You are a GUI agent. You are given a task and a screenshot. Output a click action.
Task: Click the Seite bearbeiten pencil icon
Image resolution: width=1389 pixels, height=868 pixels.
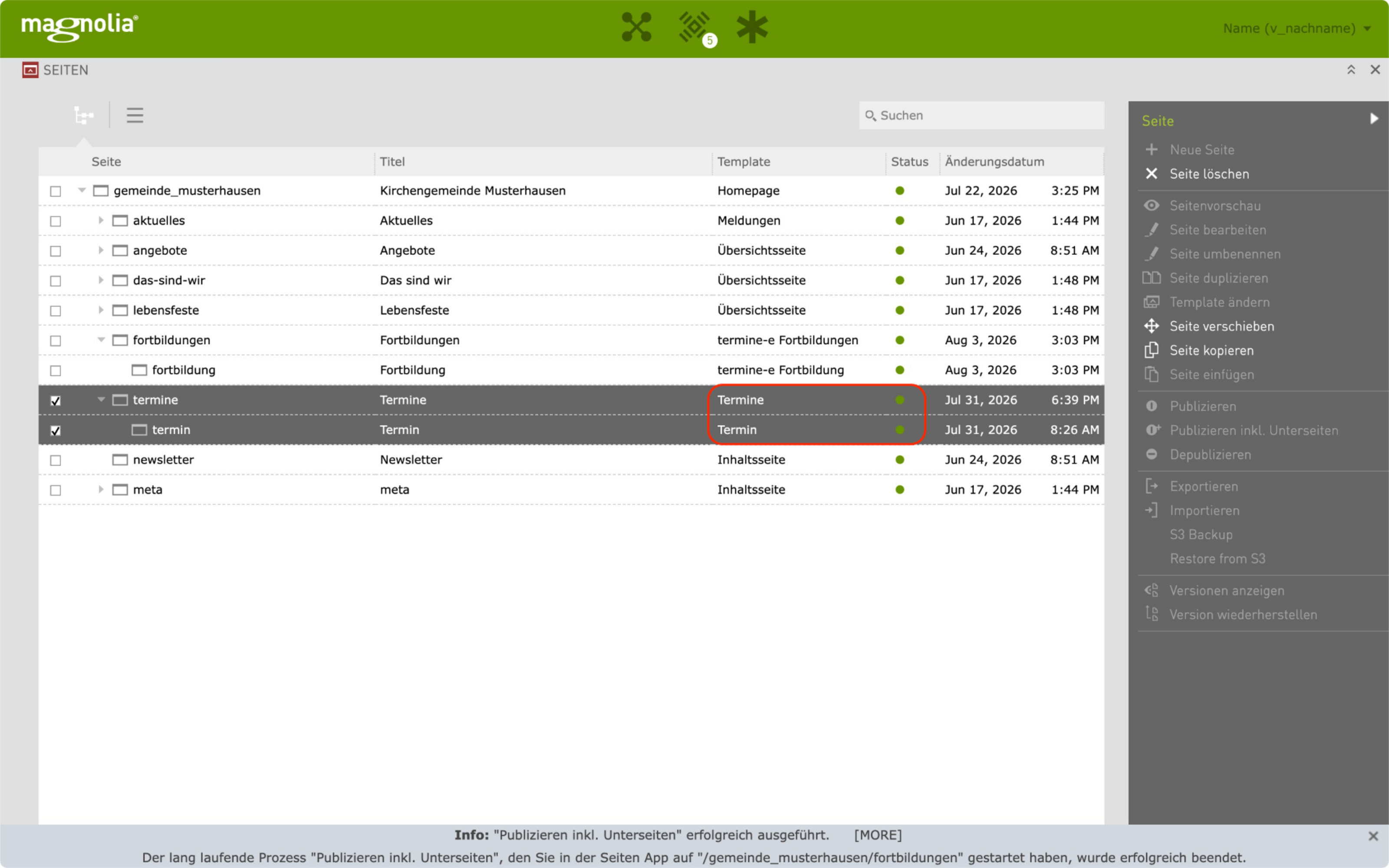(x=1152, y=230)
